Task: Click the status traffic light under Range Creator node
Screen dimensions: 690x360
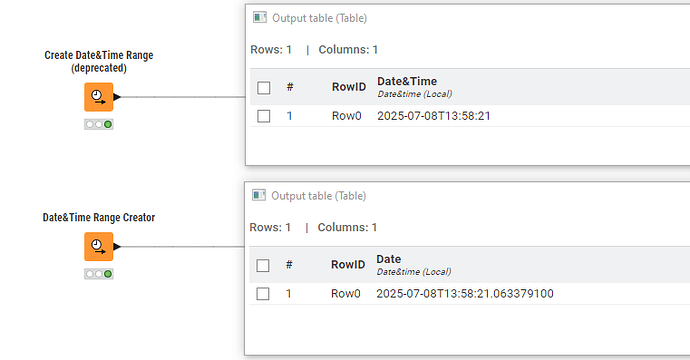Action: (x=99, y=274)
